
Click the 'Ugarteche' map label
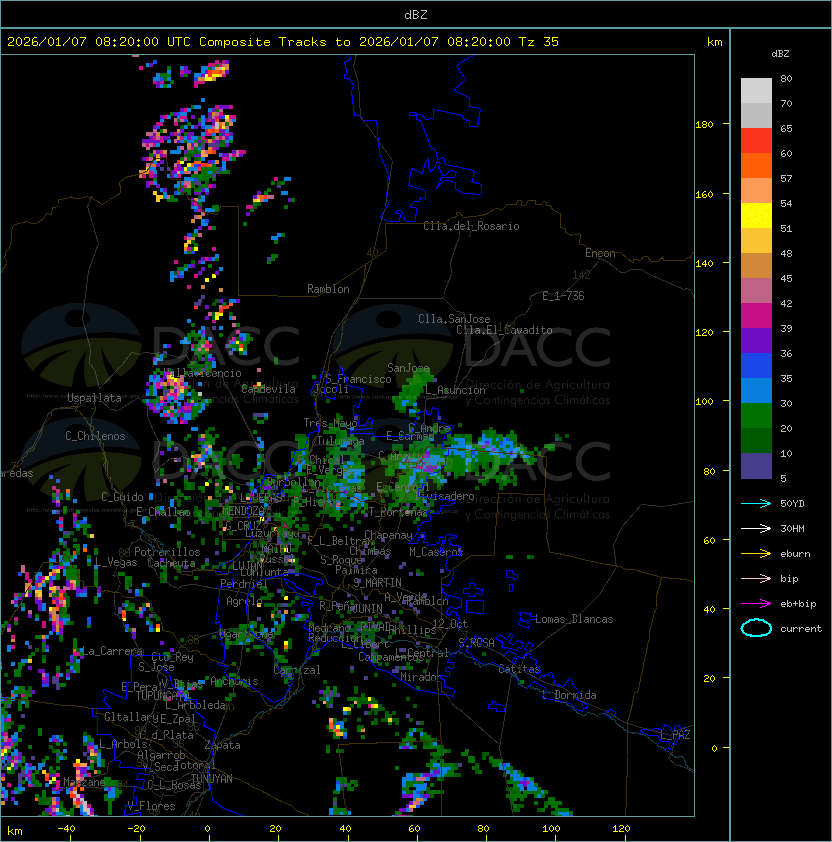pyautogui.click(x=247, y=634)
